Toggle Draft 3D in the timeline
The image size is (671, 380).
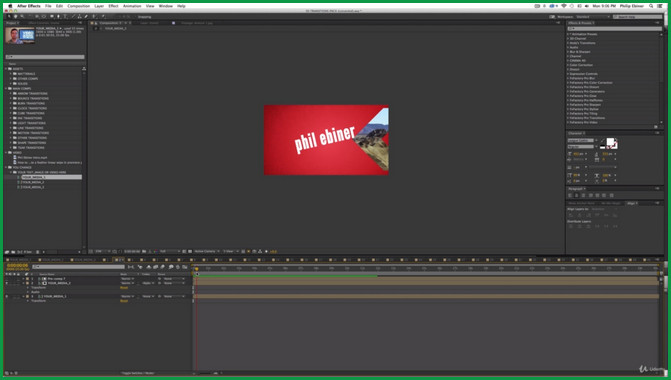pyautogui.click(x=140, y=267)
